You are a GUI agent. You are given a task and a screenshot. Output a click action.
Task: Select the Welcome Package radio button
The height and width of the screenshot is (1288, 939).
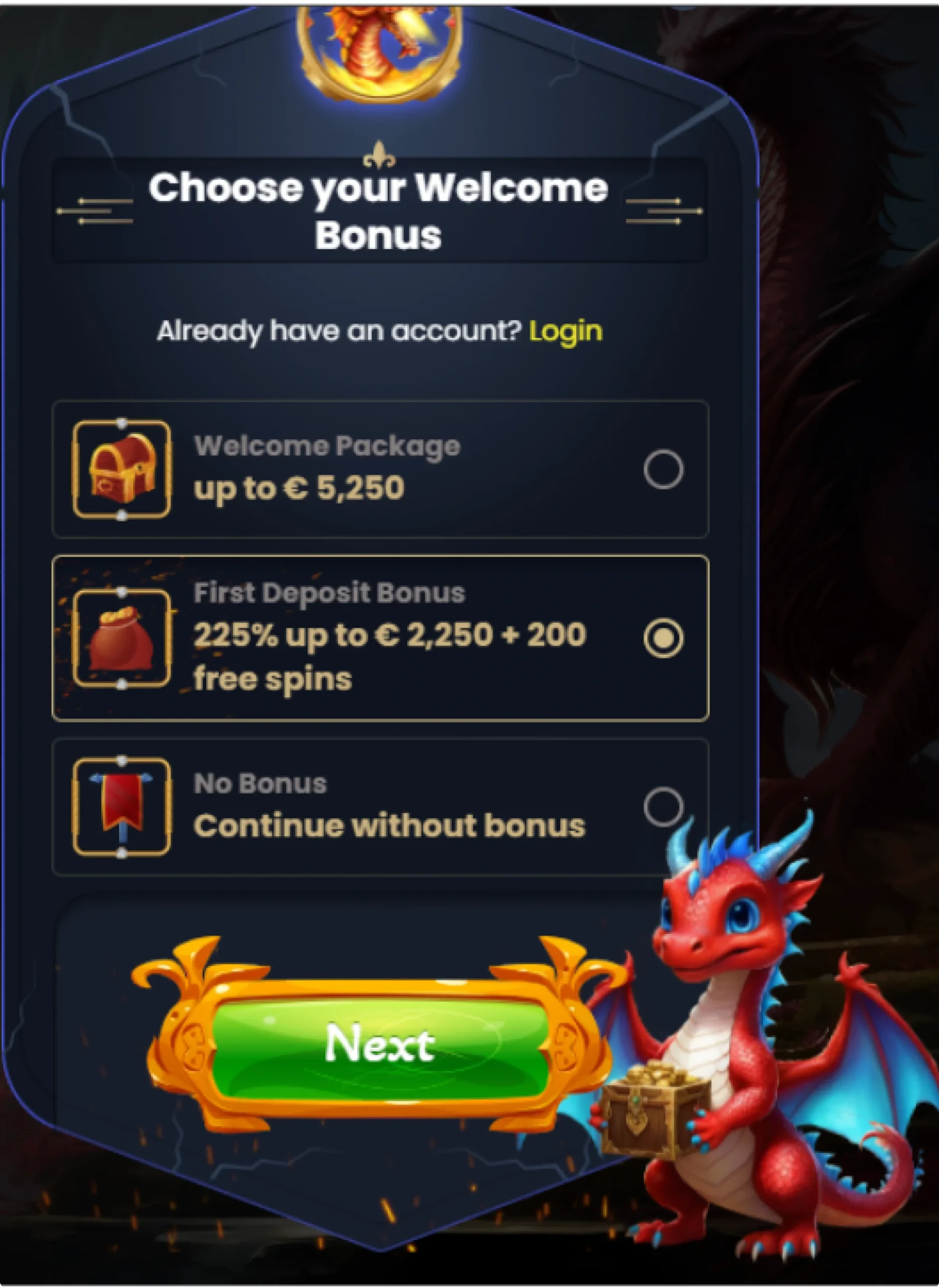click(x=663, y=469)
